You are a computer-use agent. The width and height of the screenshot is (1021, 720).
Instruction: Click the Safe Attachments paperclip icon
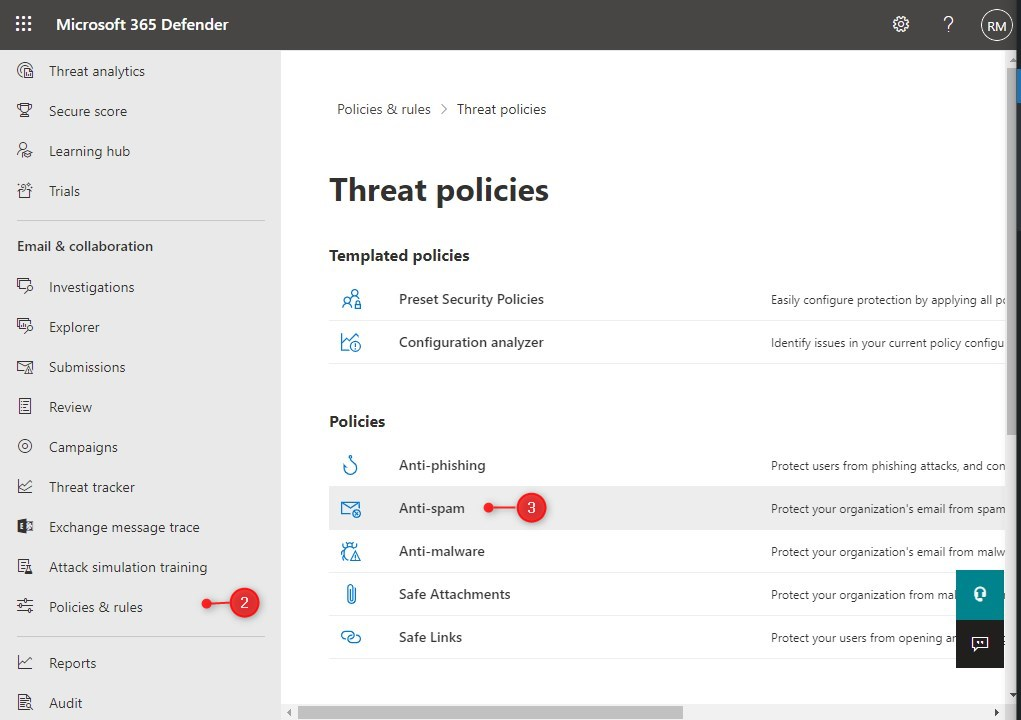[x=350, y=594]
